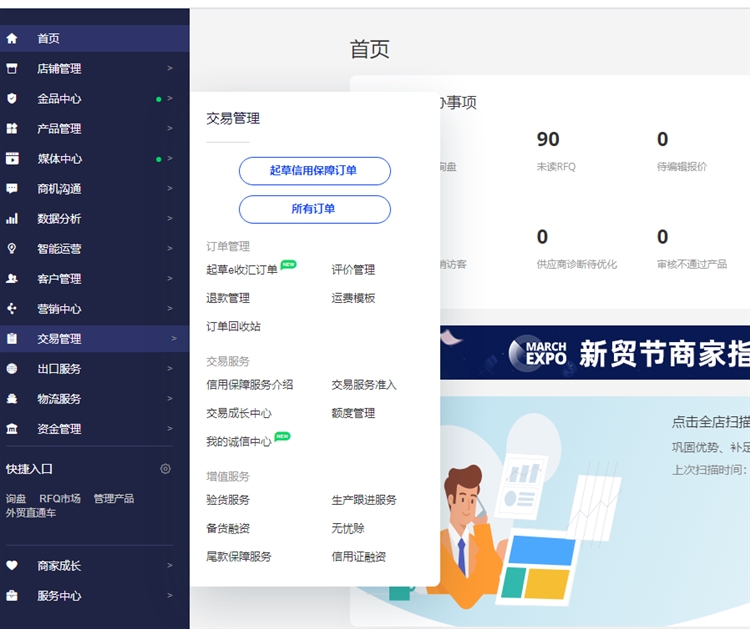Click the home icon beside 首页
Viewport: 750px width, 629px height.
(12, 38)
